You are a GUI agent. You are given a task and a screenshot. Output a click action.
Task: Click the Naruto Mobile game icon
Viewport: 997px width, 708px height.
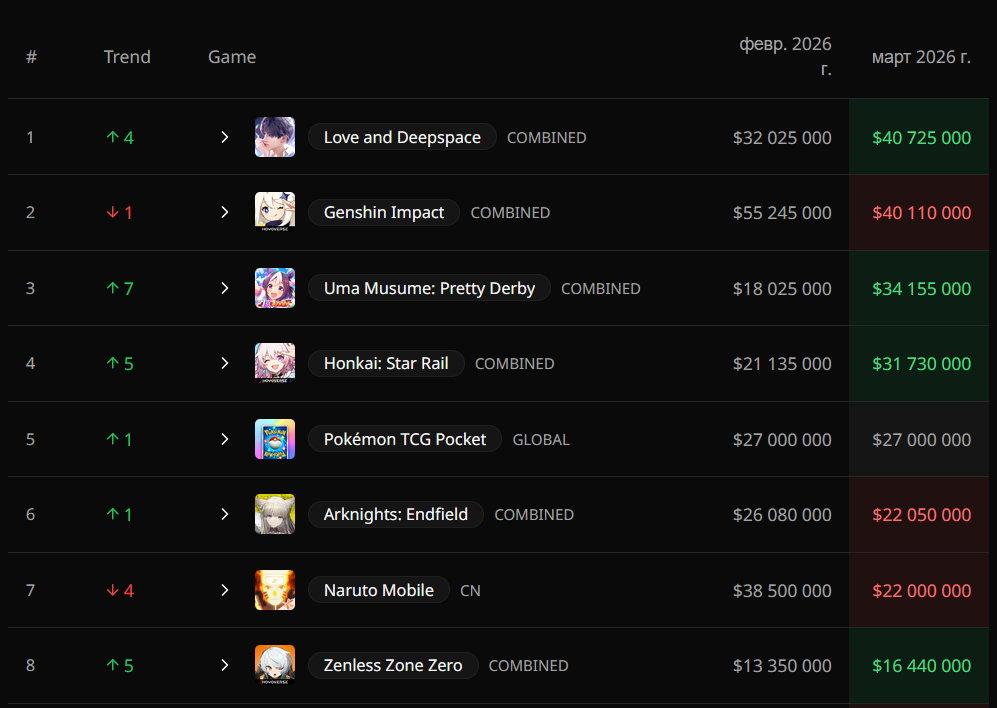(x=275, y=590)
